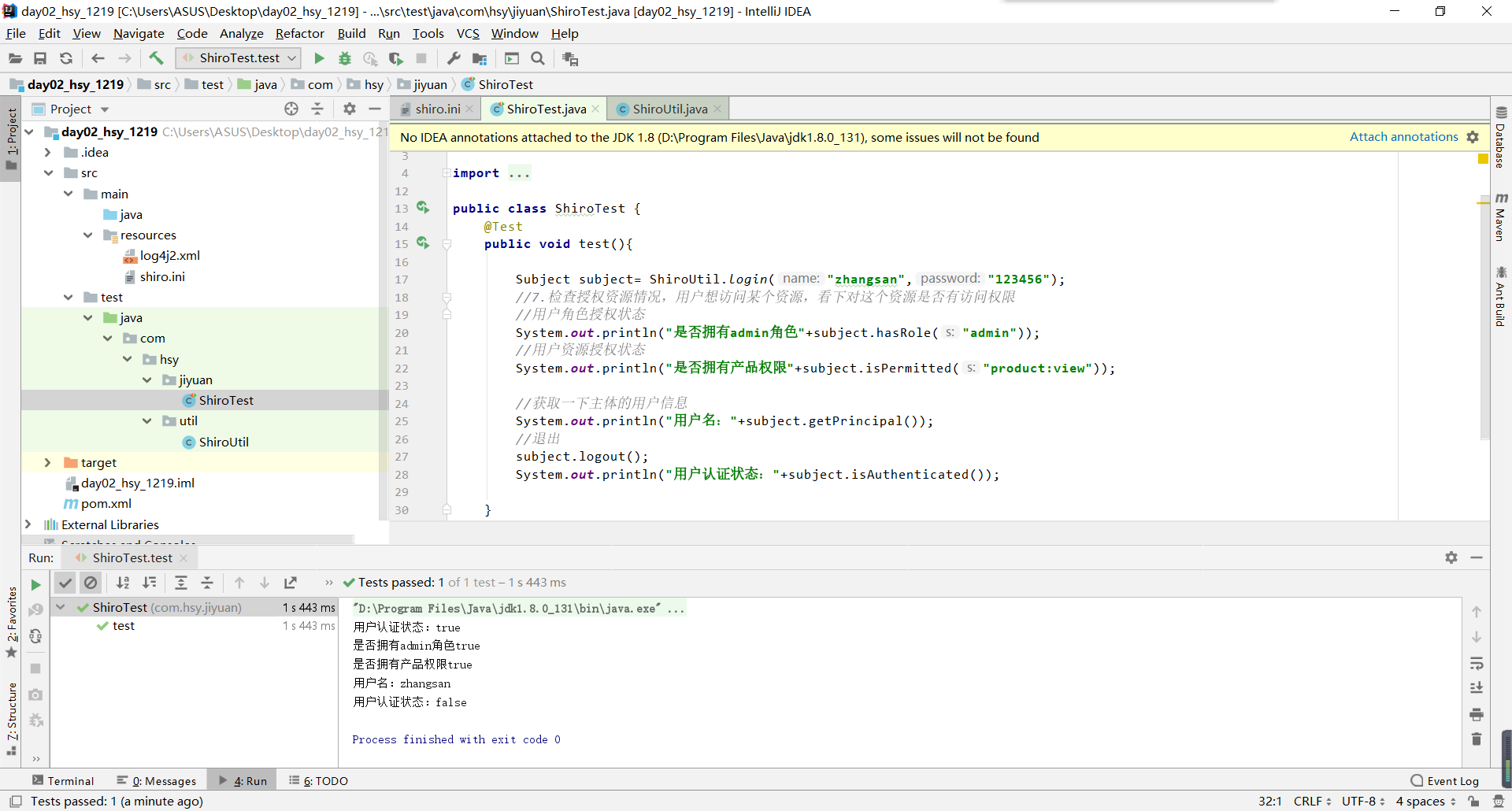Open the Refactor menu
1512x811 pixels.
pyautogui.click(x=299, y=33)
